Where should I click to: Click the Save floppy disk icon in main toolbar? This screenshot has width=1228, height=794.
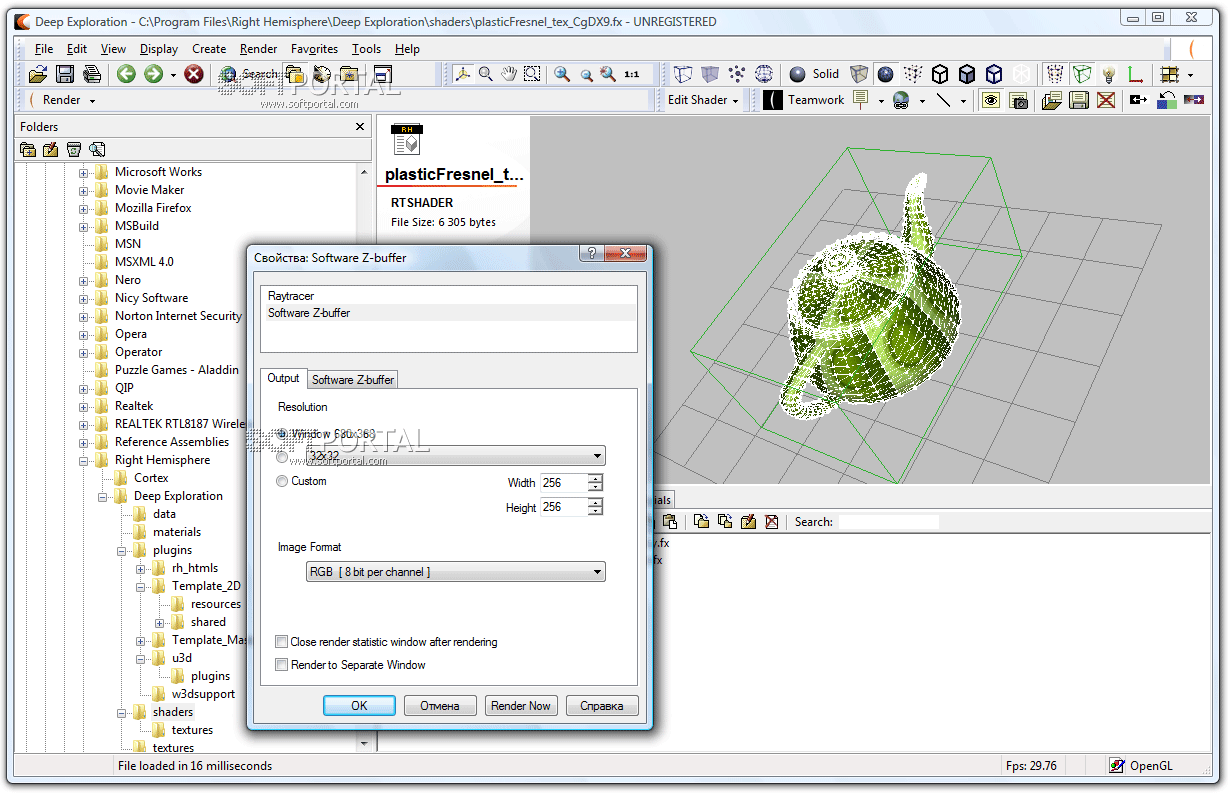click(x=65, y=74)
